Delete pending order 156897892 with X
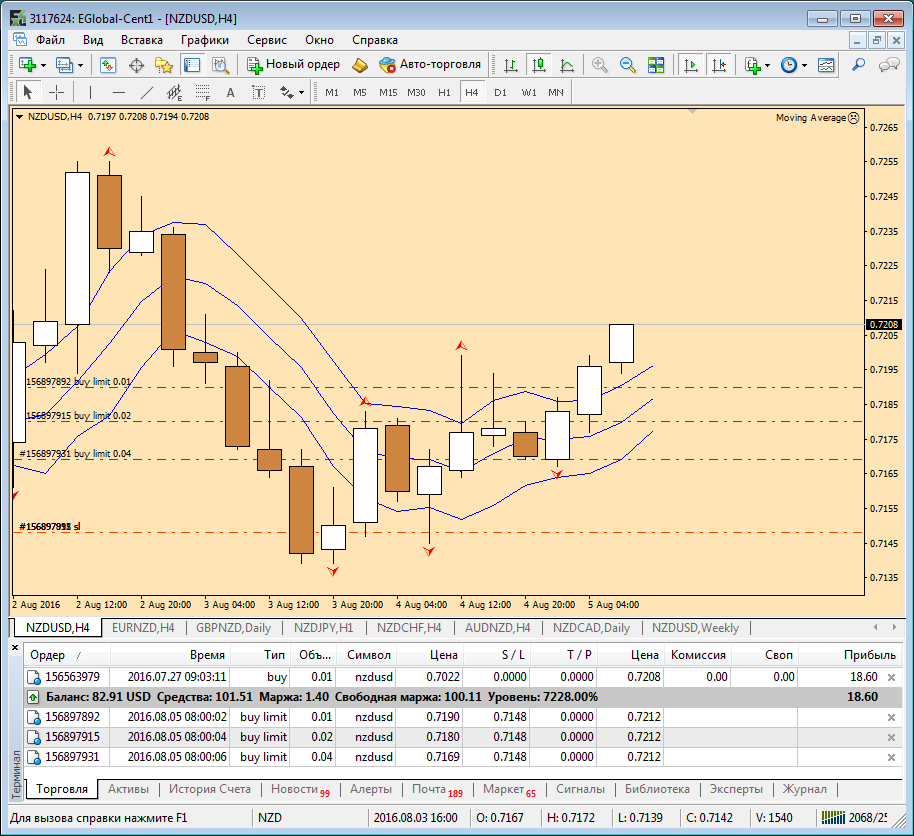The image size is (914, 836). (x=891, y=717)
